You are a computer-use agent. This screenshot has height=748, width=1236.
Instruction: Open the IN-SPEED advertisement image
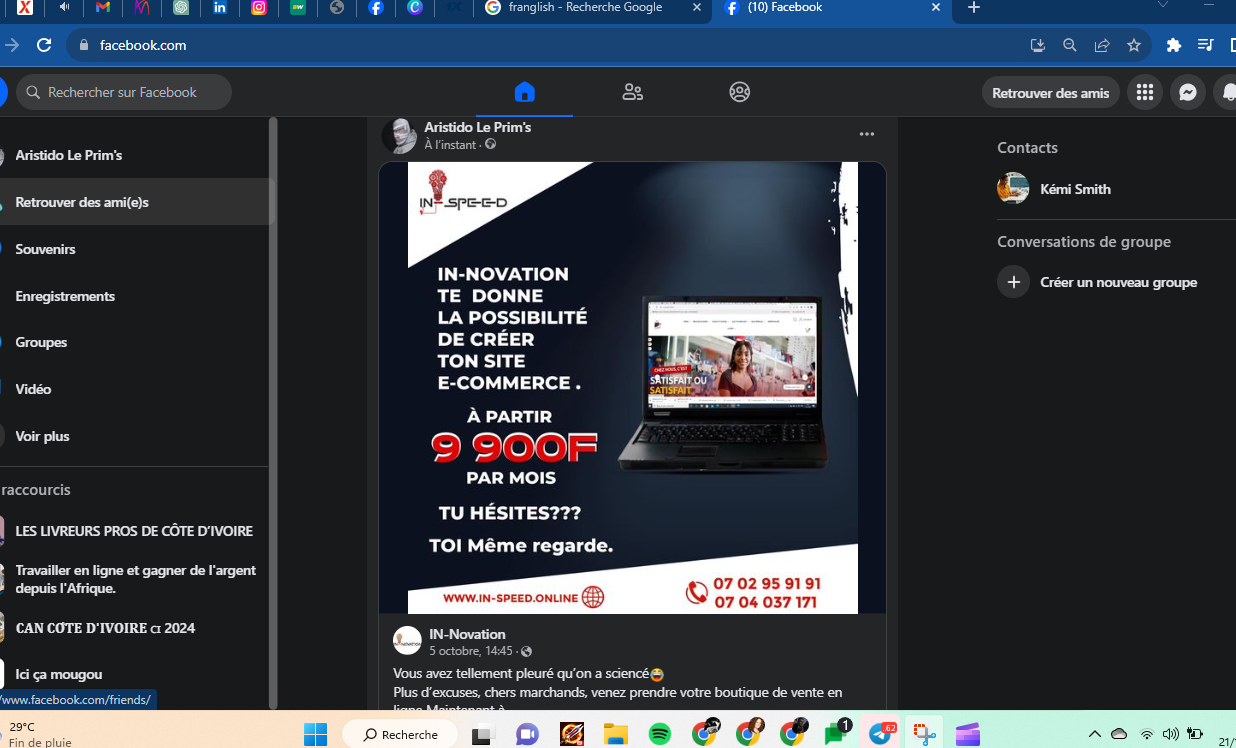(x=632, y=387)
